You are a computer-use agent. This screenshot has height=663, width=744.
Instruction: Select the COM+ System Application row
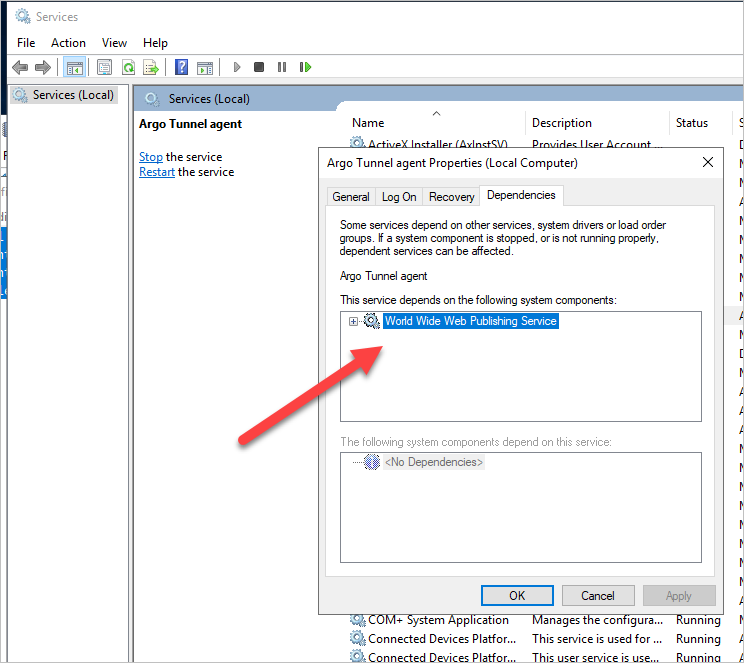pyautogui.click(x=438, y=620)
